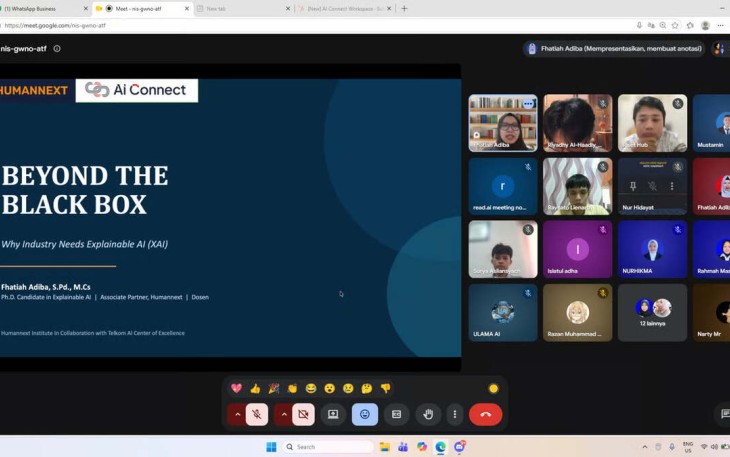The height and width of the screenshot is (457, 730).
Task: Send the crying face reaction
Action: [x=348, y=388]
